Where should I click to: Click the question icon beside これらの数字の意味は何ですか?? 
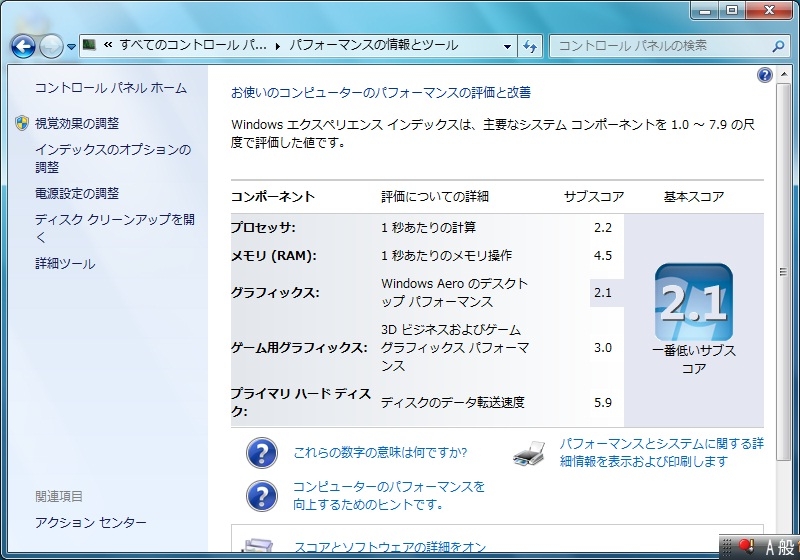click(x=262, y=452)
